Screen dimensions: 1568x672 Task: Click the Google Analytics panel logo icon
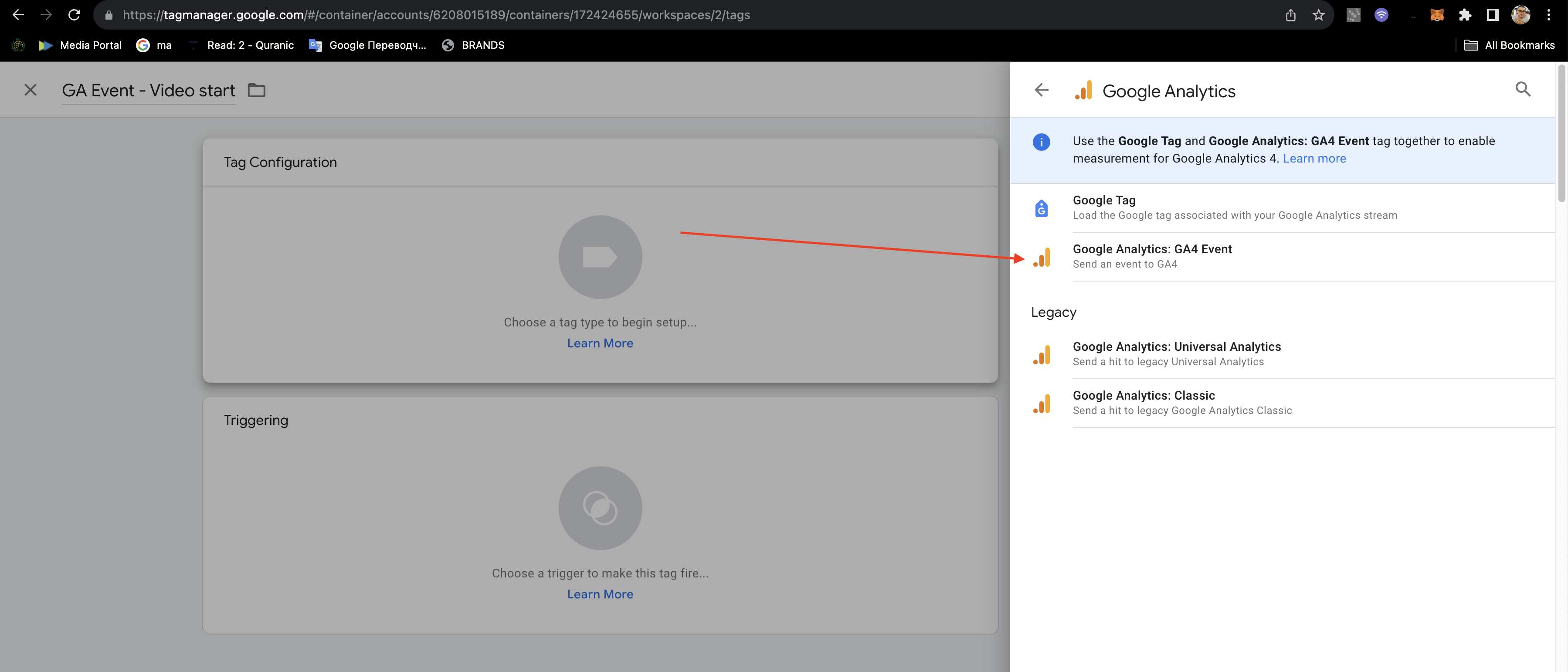click(x=1083, y=91)
